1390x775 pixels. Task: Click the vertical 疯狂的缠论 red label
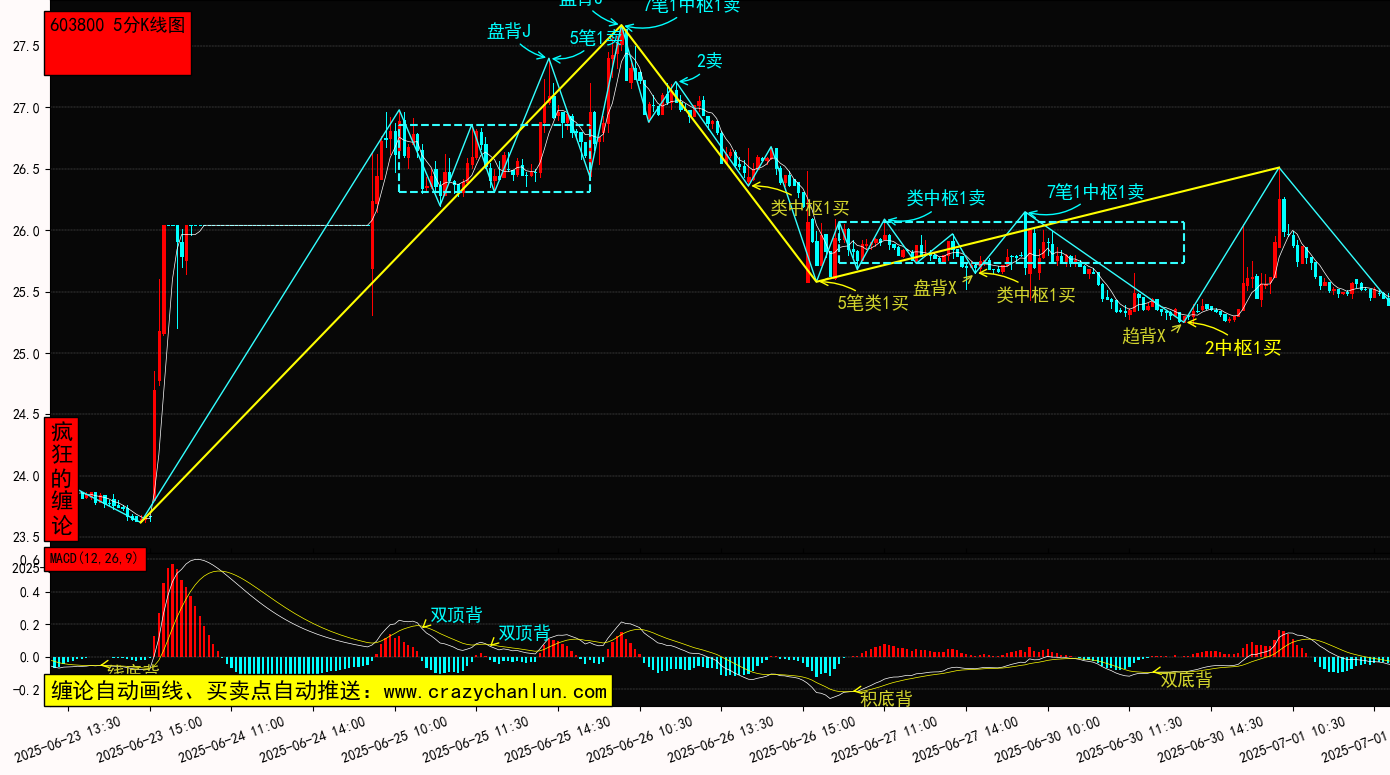click(62, 479)
